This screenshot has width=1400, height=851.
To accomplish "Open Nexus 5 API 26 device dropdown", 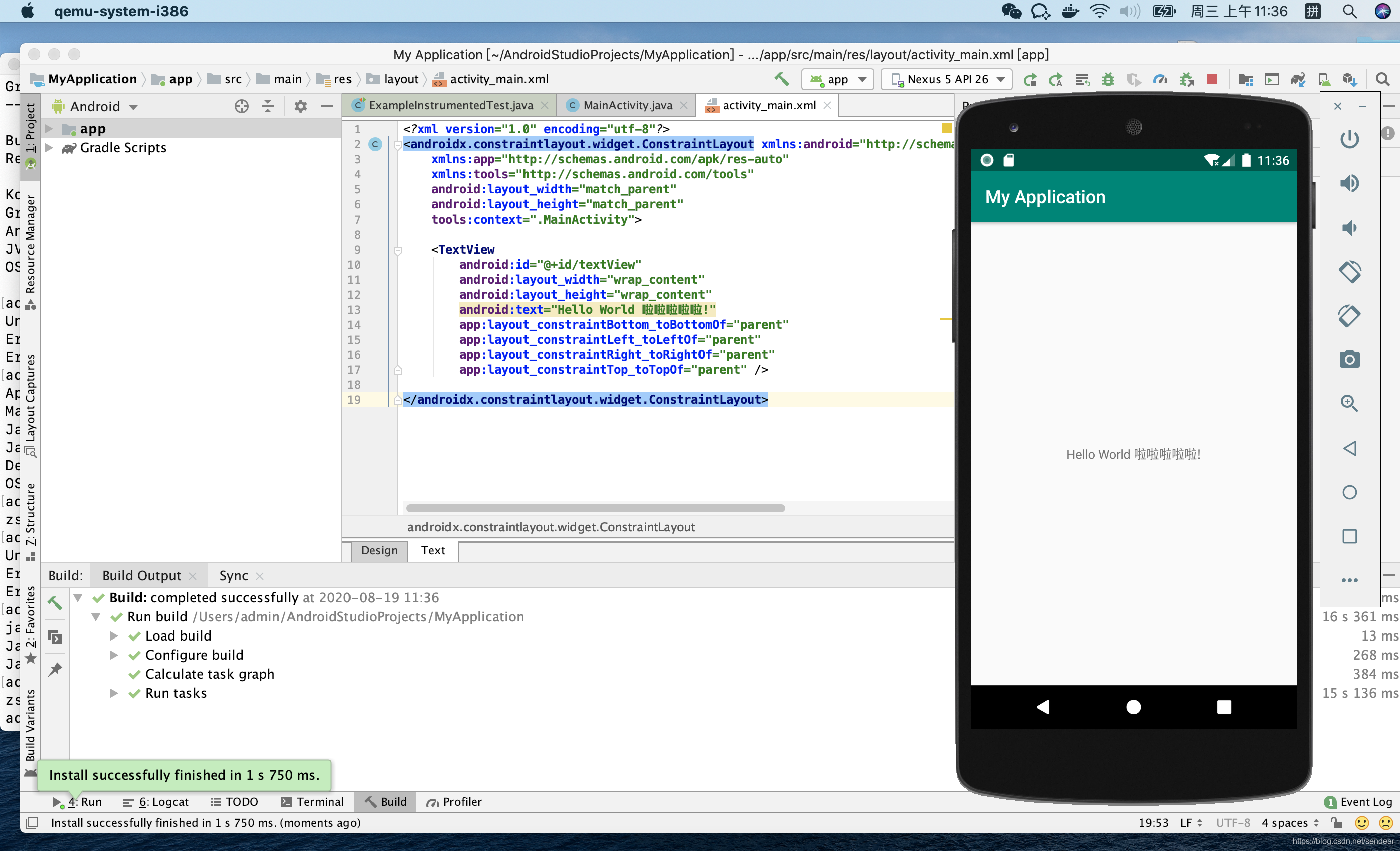I will pyautogui.click(x=947, y=80).
